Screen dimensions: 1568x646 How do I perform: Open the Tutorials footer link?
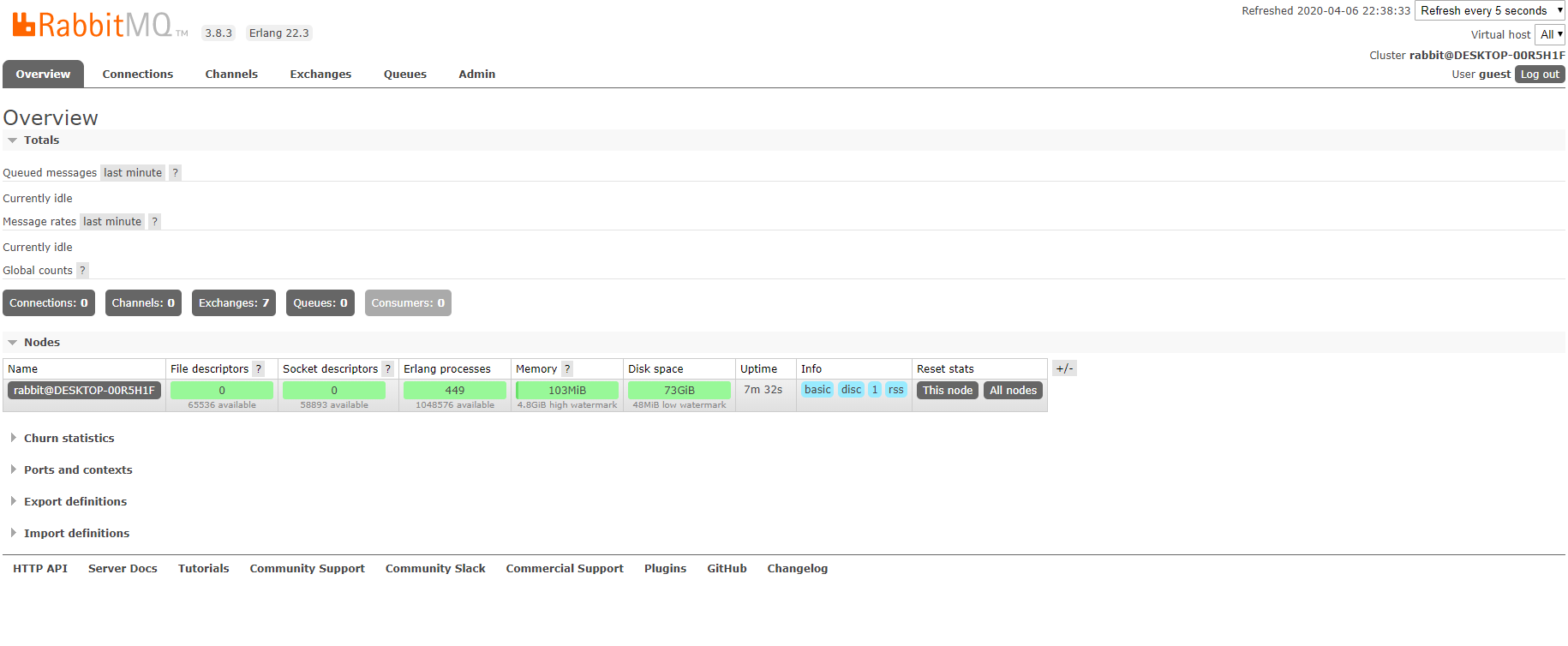click(204, 569)
